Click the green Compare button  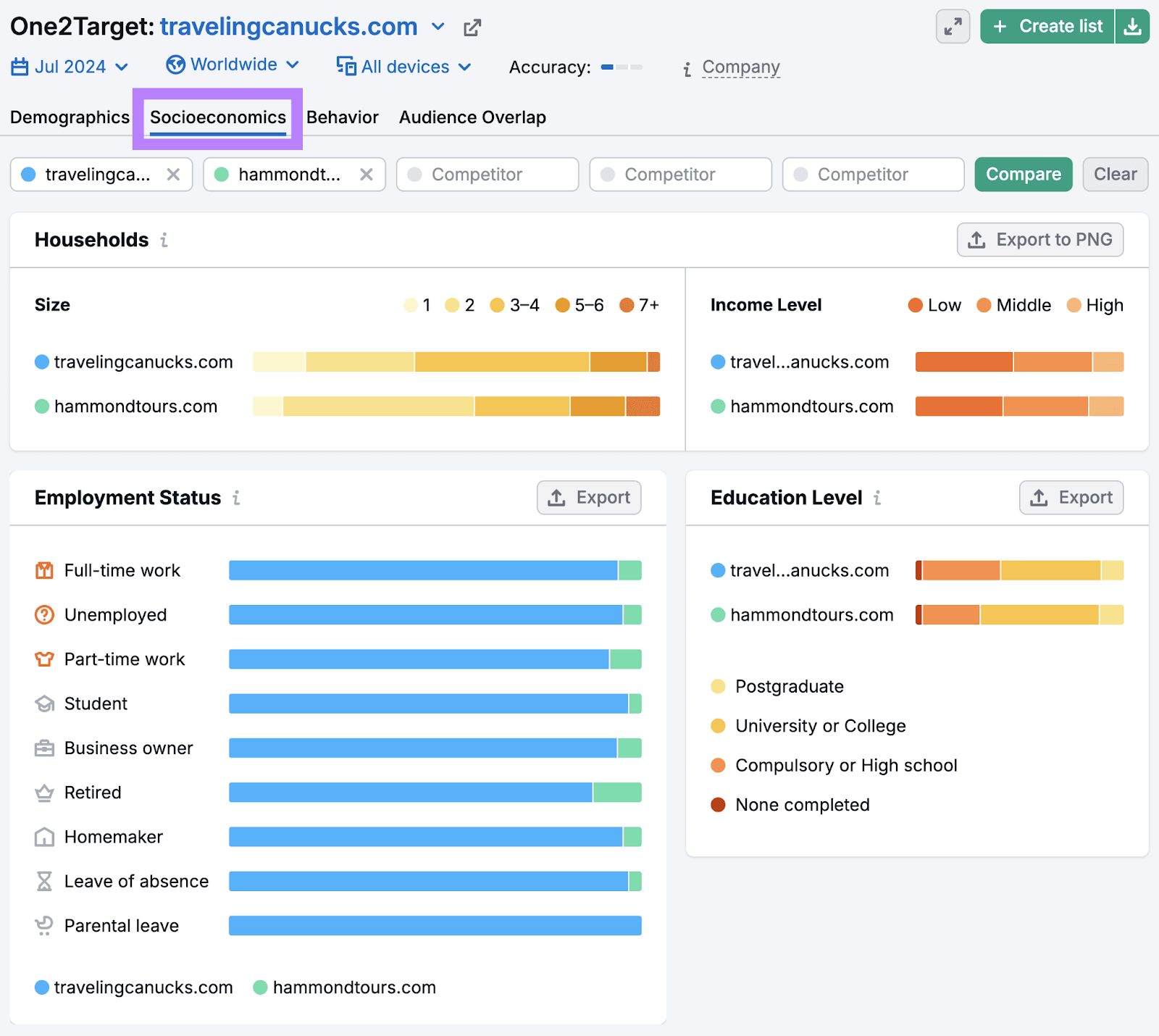[x=1024, y=175]
